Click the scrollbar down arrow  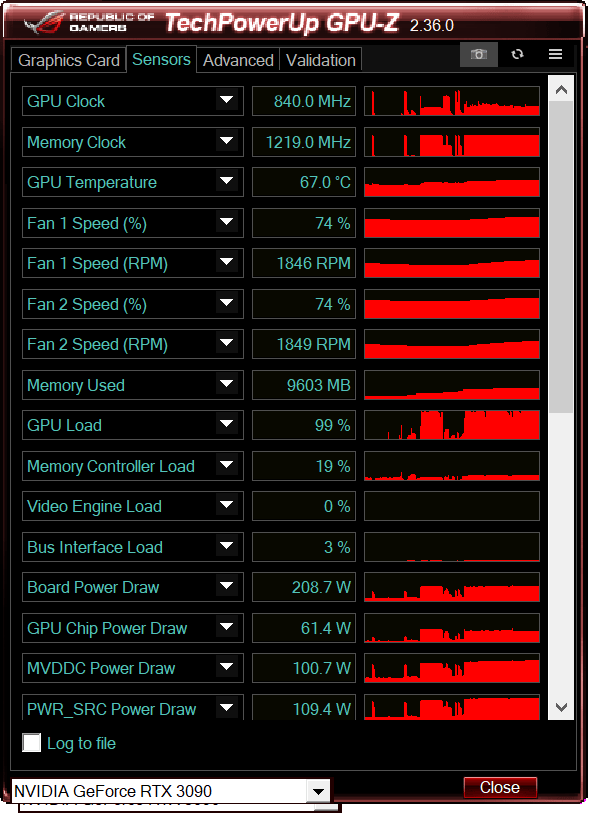(x=561, y=707)
